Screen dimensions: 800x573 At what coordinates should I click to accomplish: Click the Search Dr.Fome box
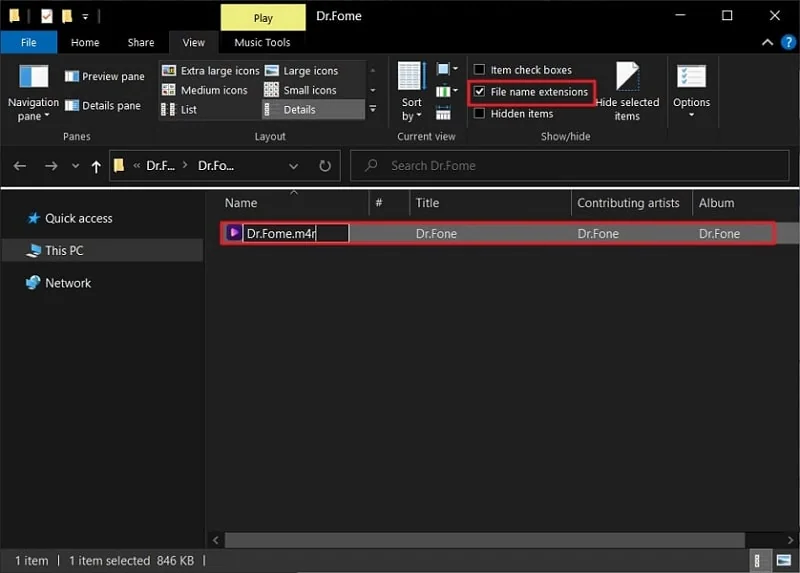pos(569,166)
